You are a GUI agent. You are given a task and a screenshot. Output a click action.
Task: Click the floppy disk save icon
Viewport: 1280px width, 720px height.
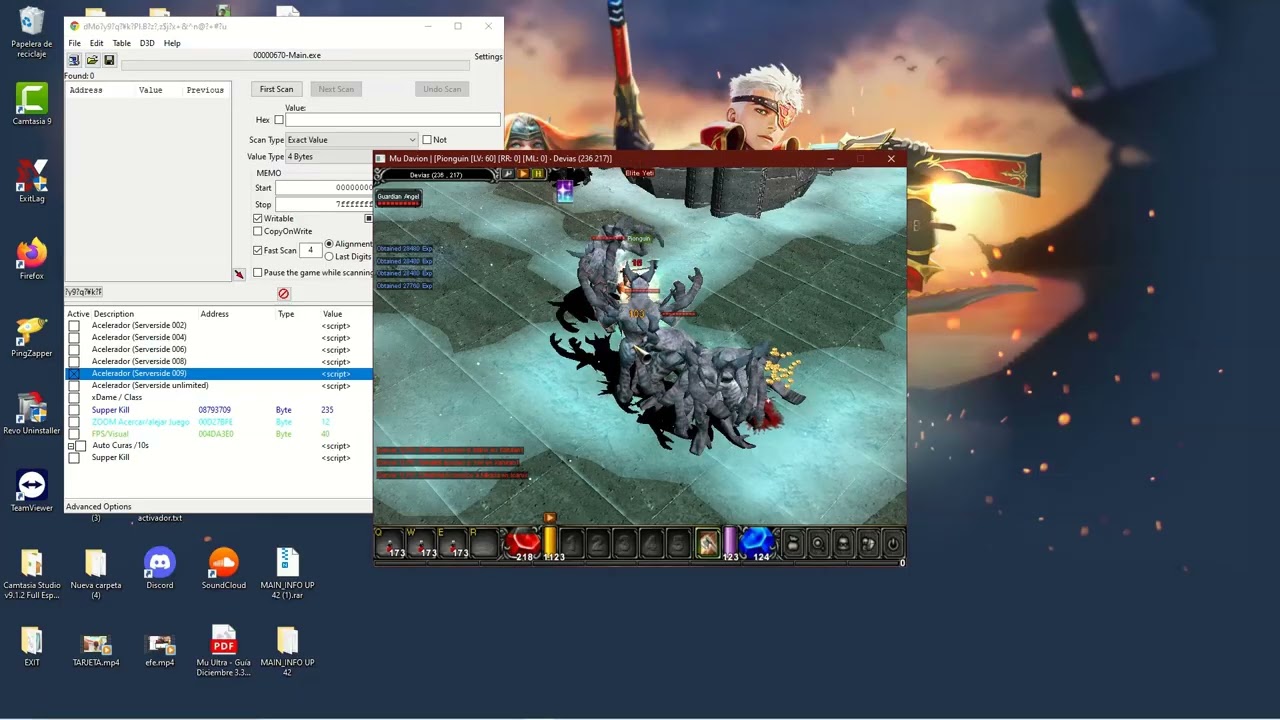pyautogui.click(x=109, y=60)
